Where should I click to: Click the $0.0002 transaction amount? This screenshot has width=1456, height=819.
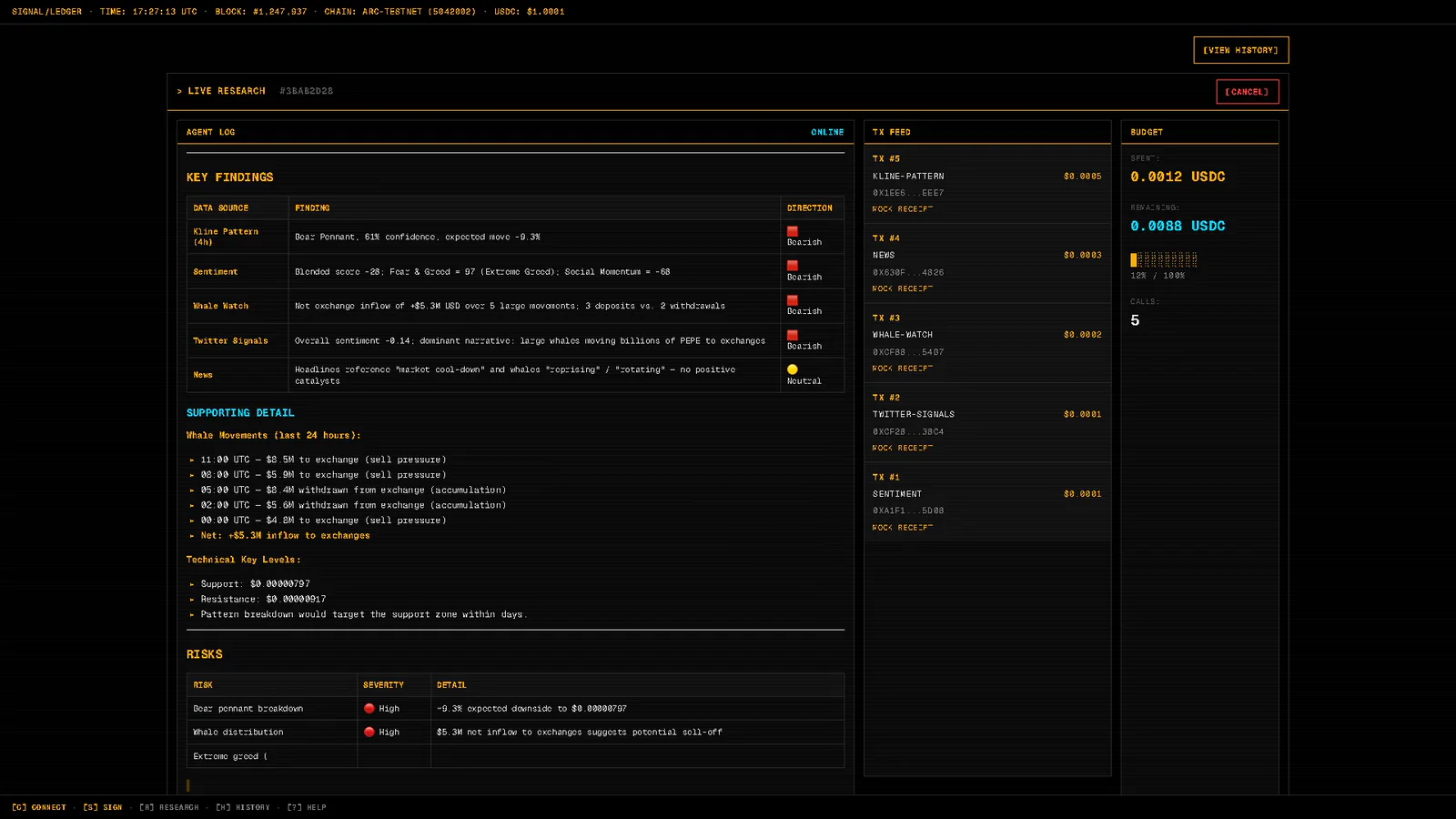click(1082, 335)
